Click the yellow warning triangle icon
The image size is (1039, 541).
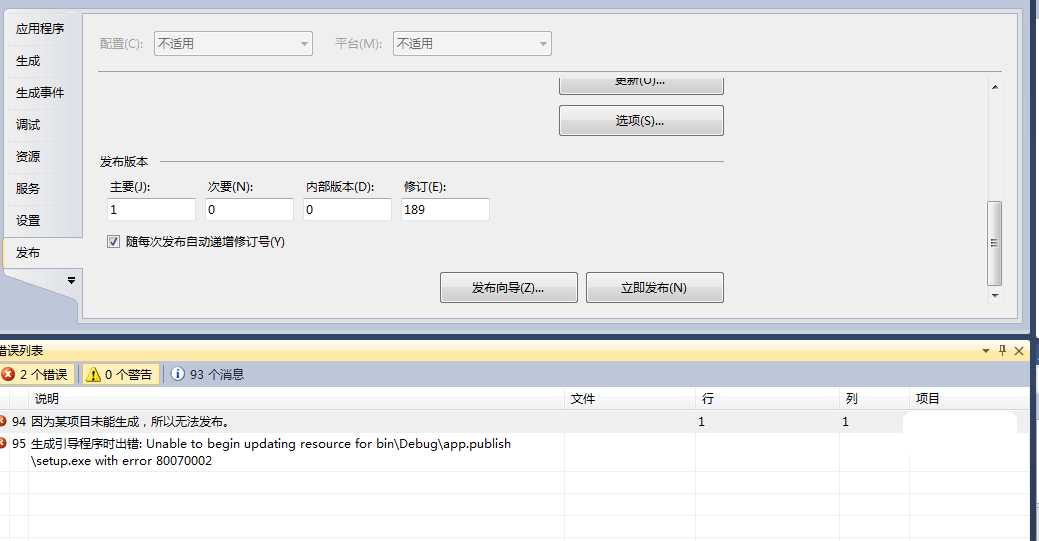93,375
